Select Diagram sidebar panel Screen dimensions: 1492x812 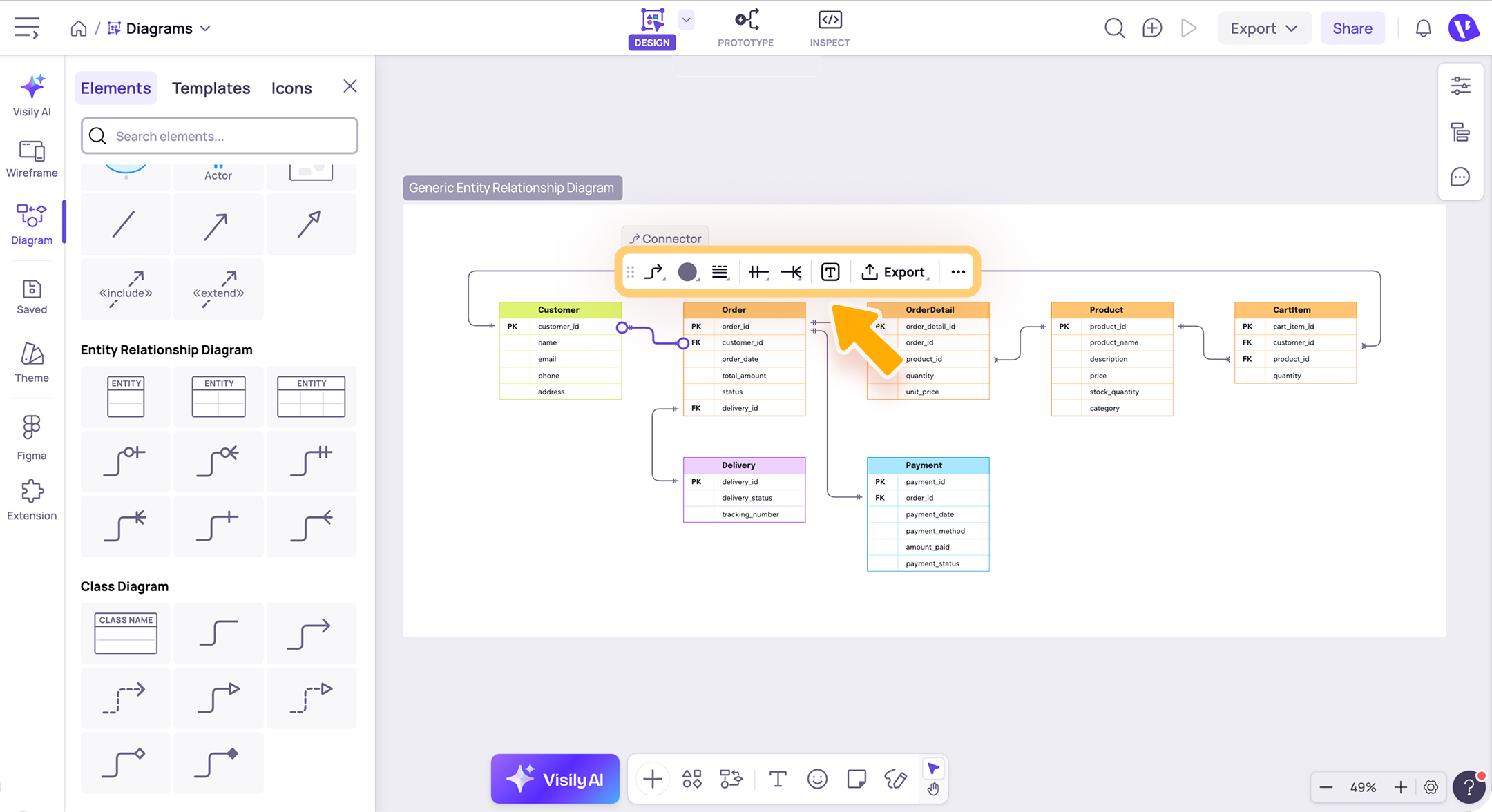(x=32, y=224)
